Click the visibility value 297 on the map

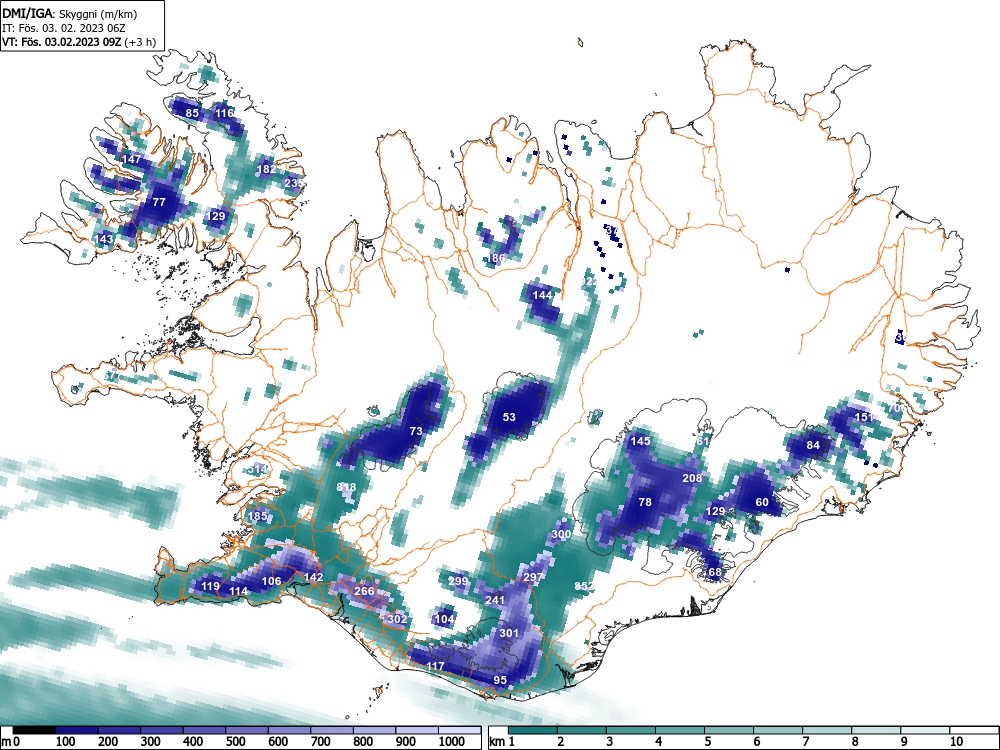tap(533, 577)
